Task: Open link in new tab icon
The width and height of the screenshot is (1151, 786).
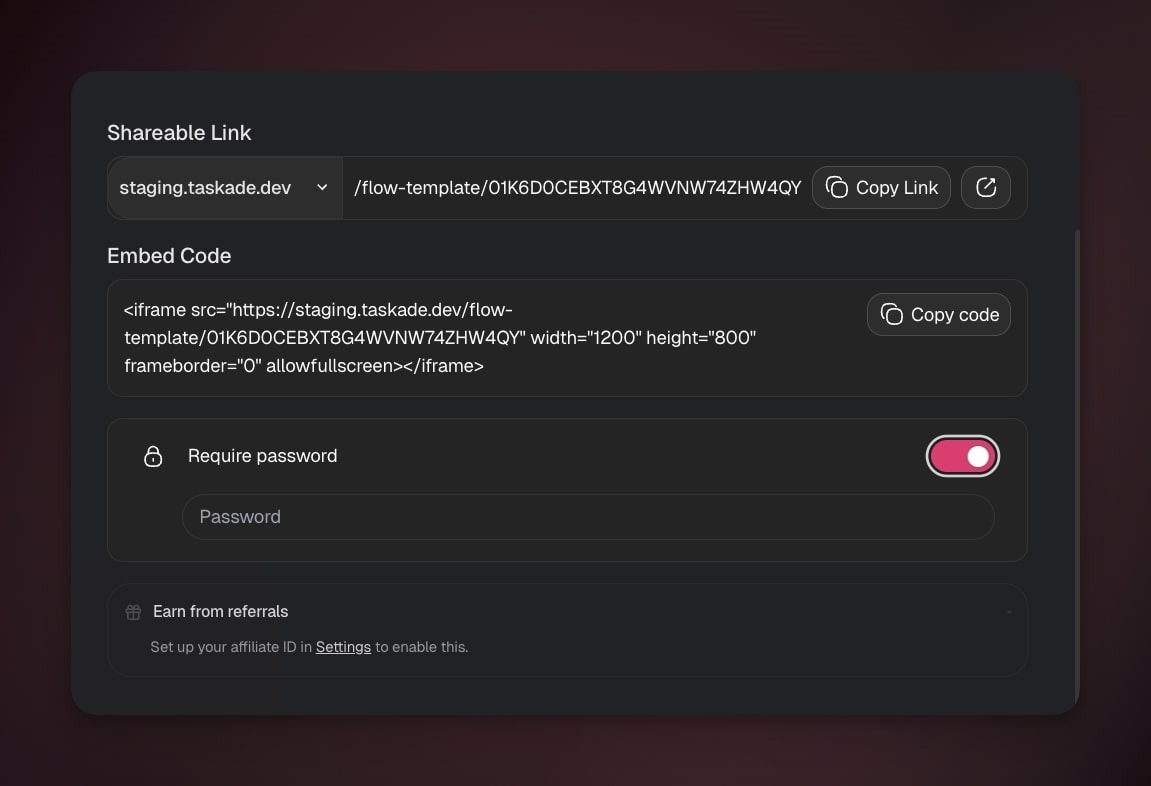Action: click(986, 187)
